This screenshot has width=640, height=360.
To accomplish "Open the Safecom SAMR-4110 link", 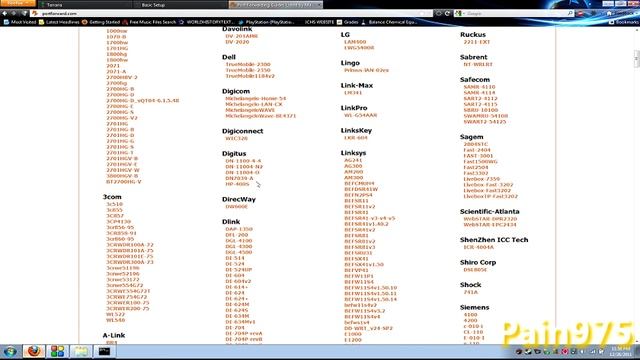I will [479, 87].
